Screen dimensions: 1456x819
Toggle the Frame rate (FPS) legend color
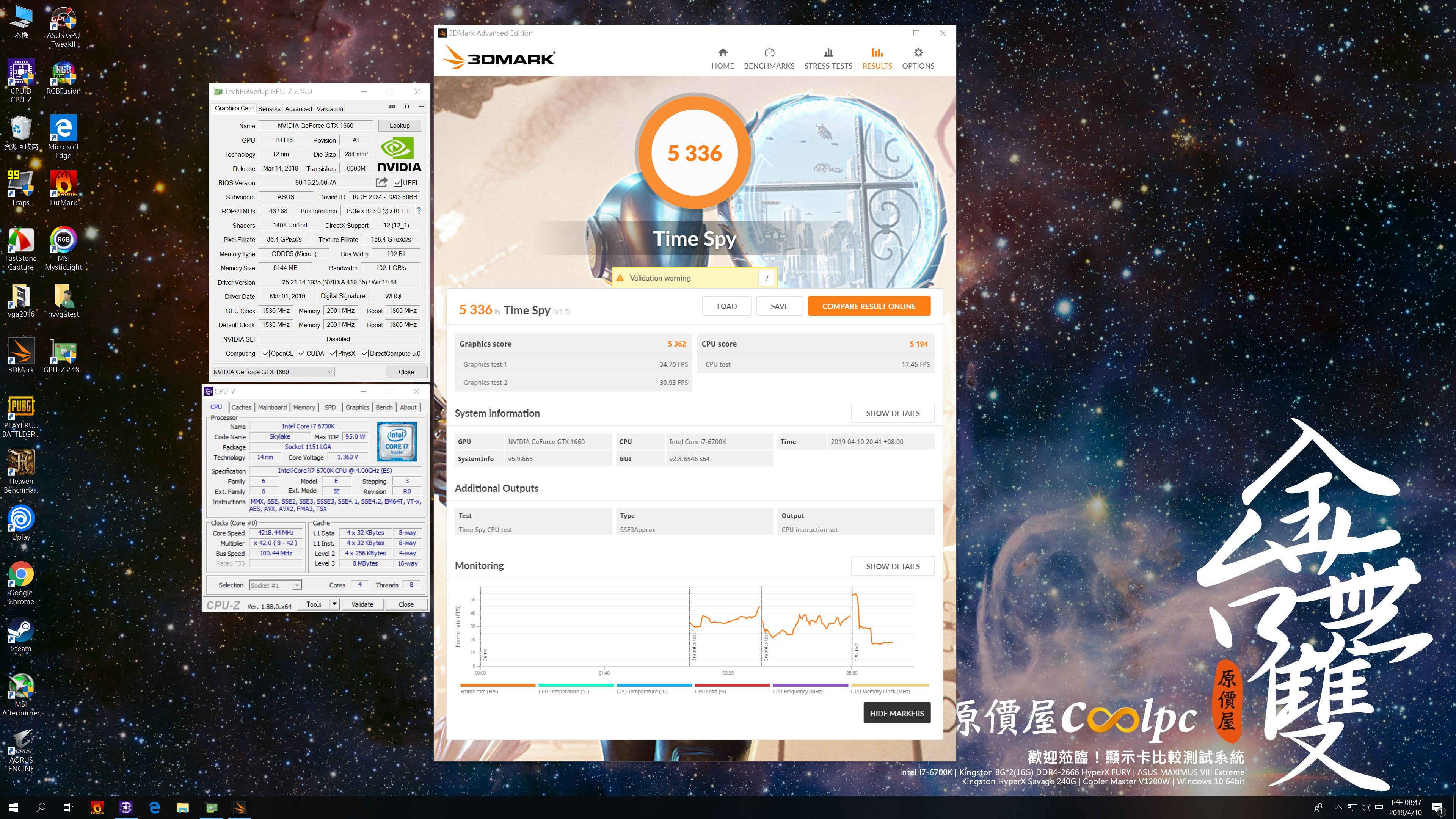pos(497,685)
